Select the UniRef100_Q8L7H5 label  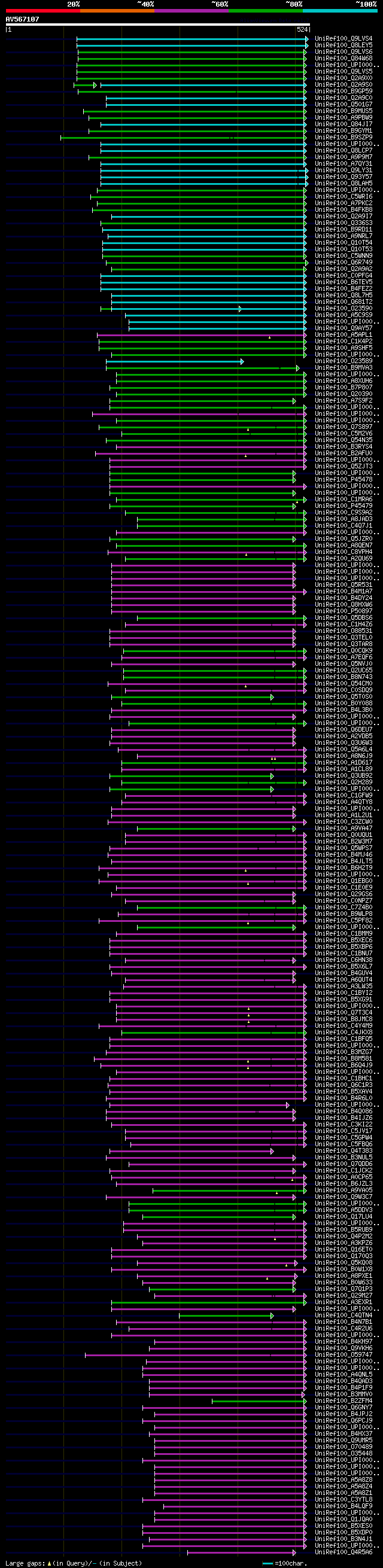tap(344, 296)
